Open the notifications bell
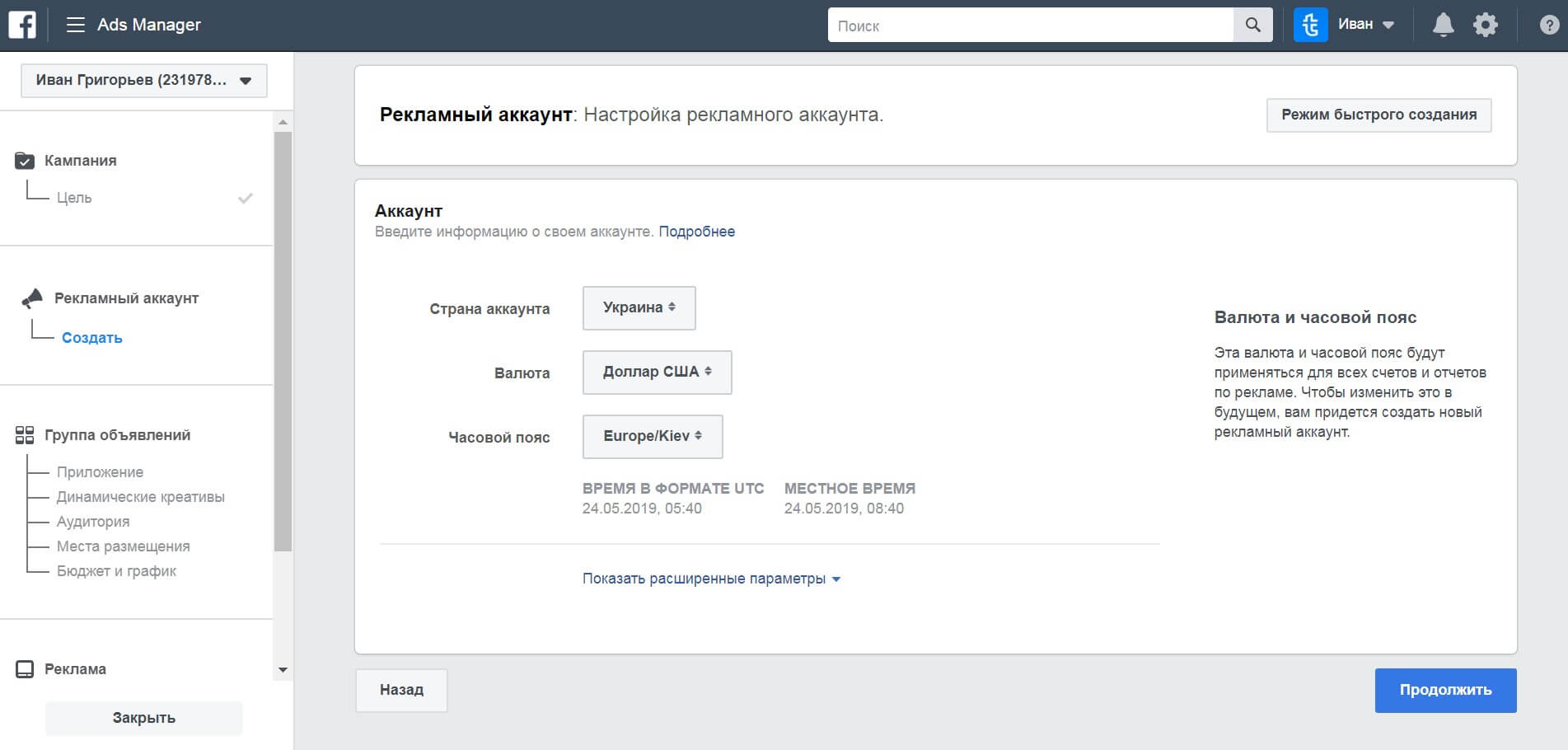Screen dimensions: 1568x750 [x=1443, y=25]
